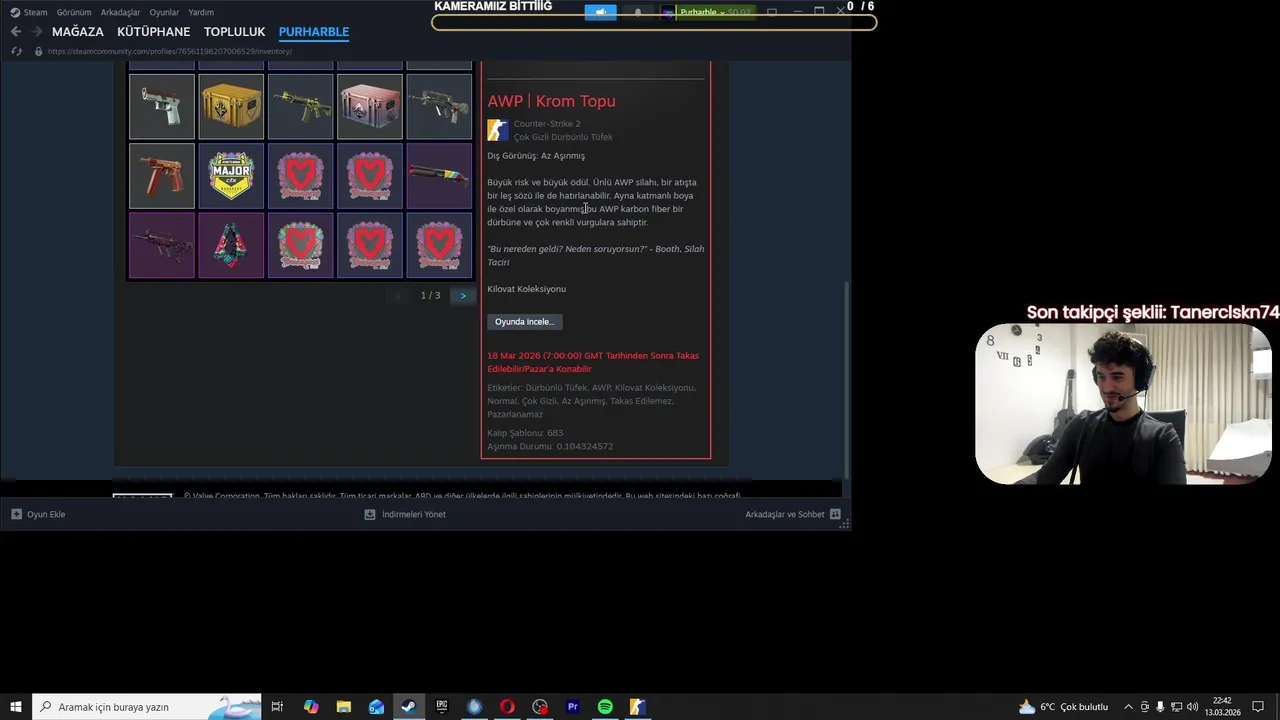
Task: Reload the Steam inventory page
Action: coord(16,51)
